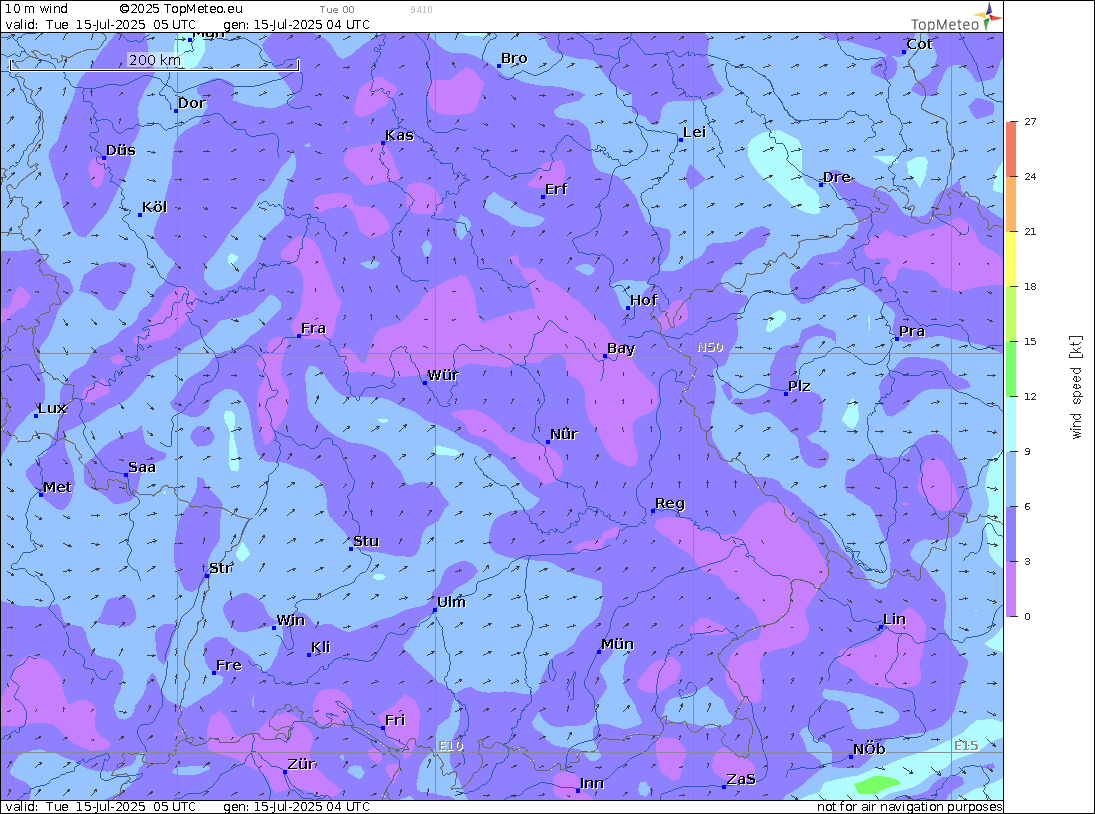Click the Fra city label
This screenshot has height=814, width=1095.
coord(313,328)
